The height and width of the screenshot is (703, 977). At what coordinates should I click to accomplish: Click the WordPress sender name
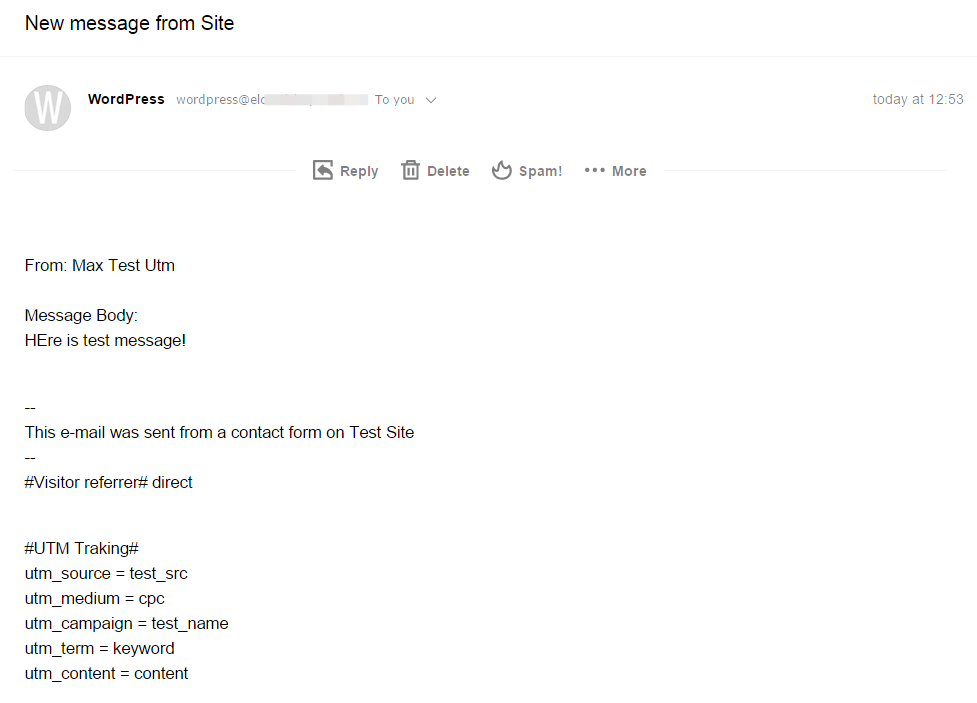click(126, 99)
